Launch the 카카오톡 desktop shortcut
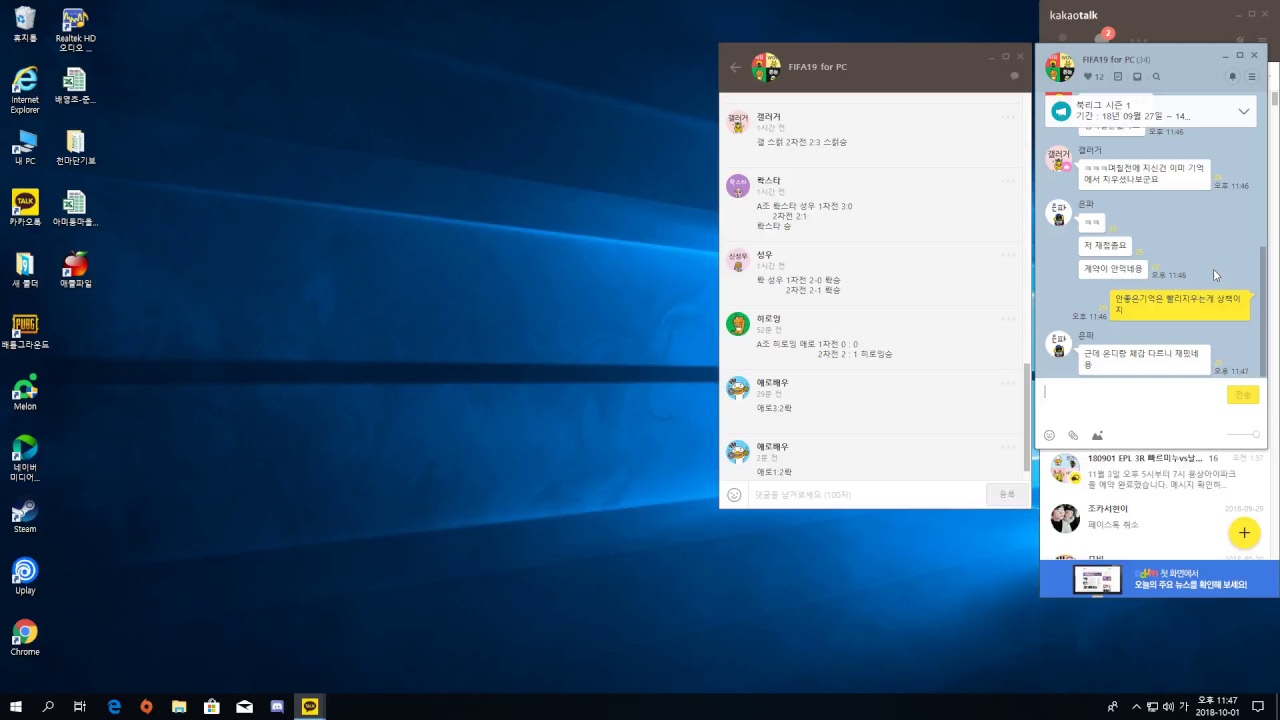 25,208
